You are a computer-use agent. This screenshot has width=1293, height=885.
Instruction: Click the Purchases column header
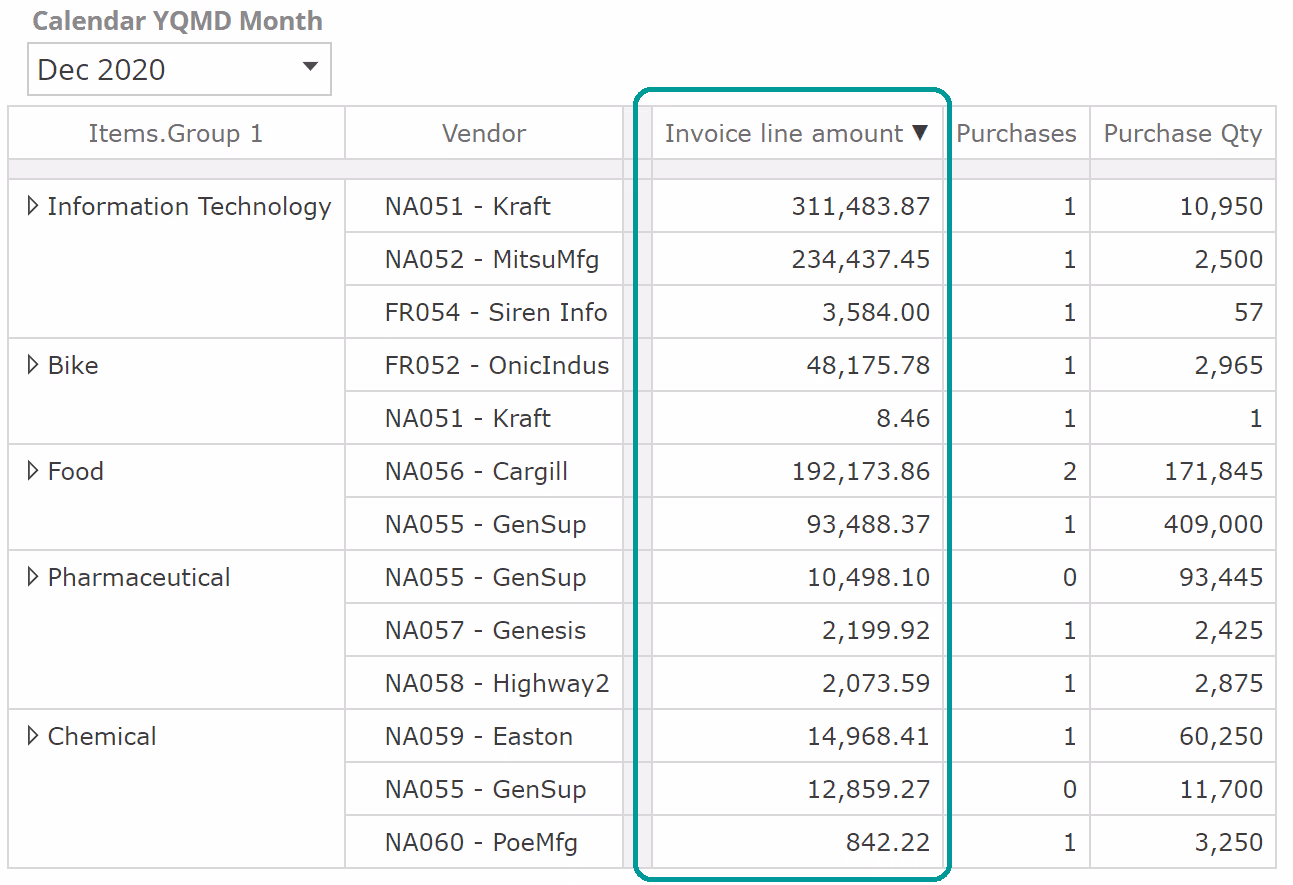coord(1016,133)
